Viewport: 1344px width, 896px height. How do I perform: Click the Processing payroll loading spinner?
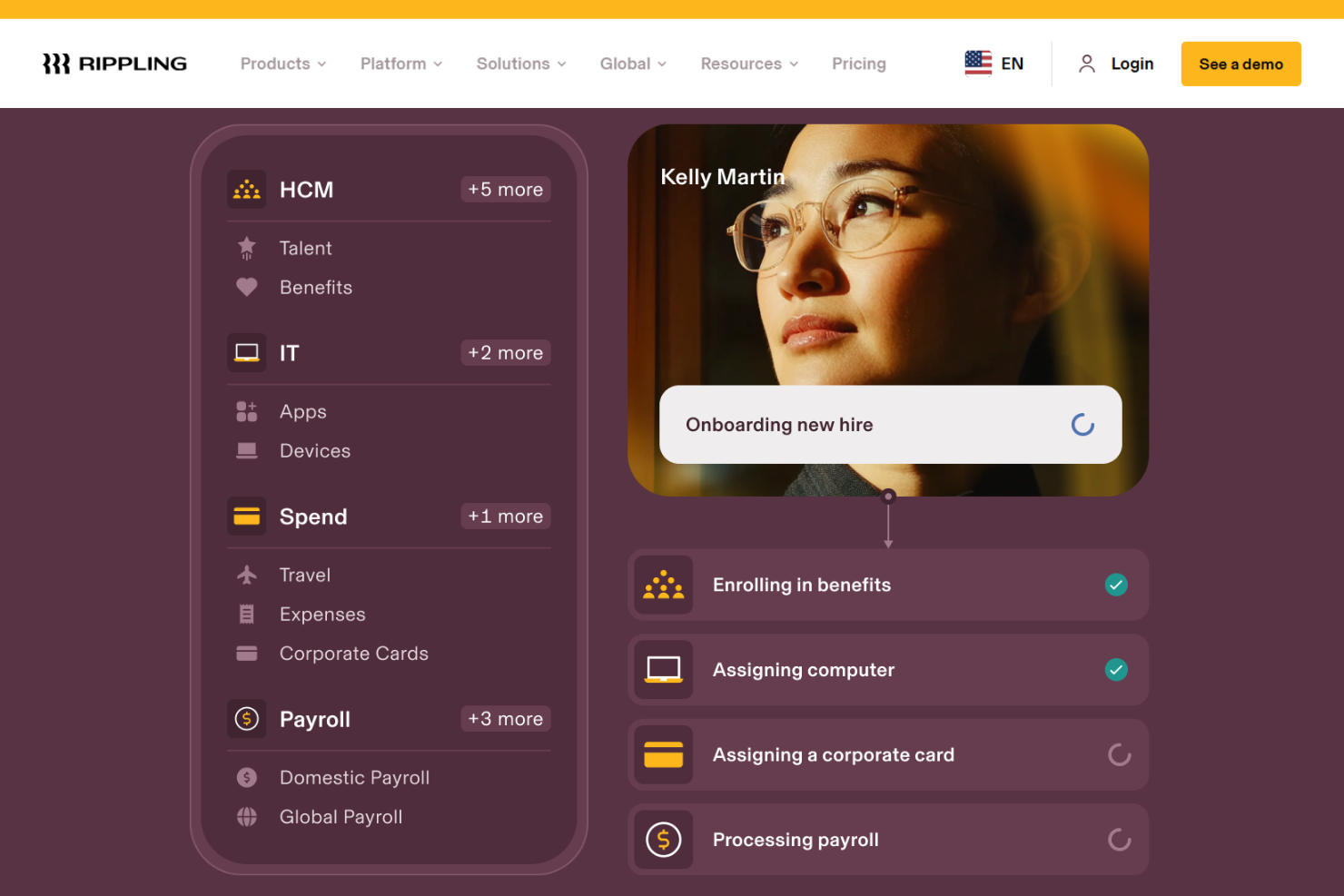tap(1118, 840)
